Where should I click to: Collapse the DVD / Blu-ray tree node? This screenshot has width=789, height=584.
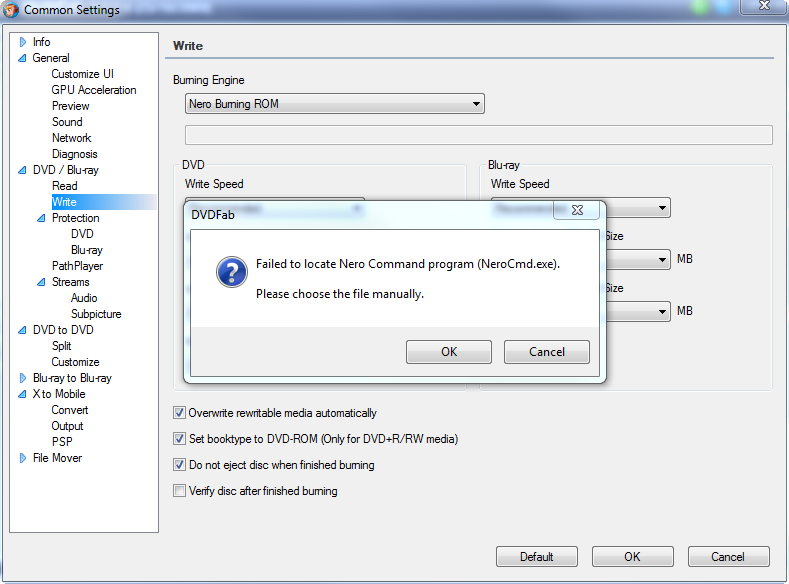pyautogui.click(x=22, y=170)
